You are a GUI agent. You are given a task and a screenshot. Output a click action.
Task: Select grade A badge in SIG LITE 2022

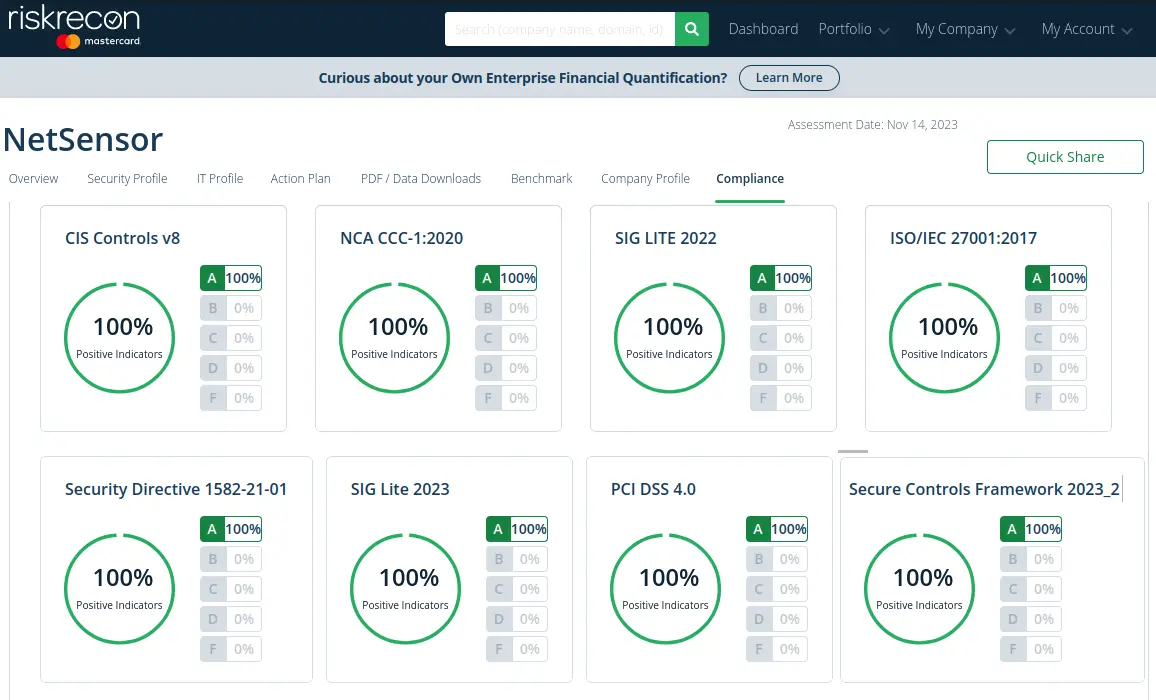coord(781,278)
